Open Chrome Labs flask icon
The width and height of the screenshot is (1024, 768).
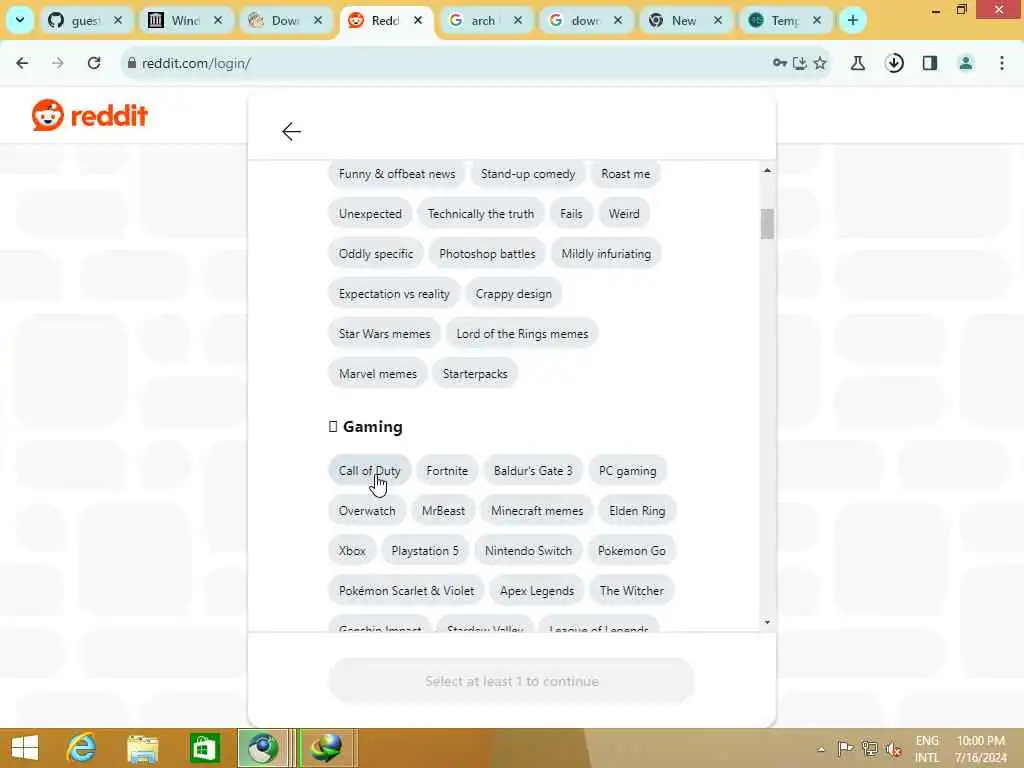pos(858,63)
